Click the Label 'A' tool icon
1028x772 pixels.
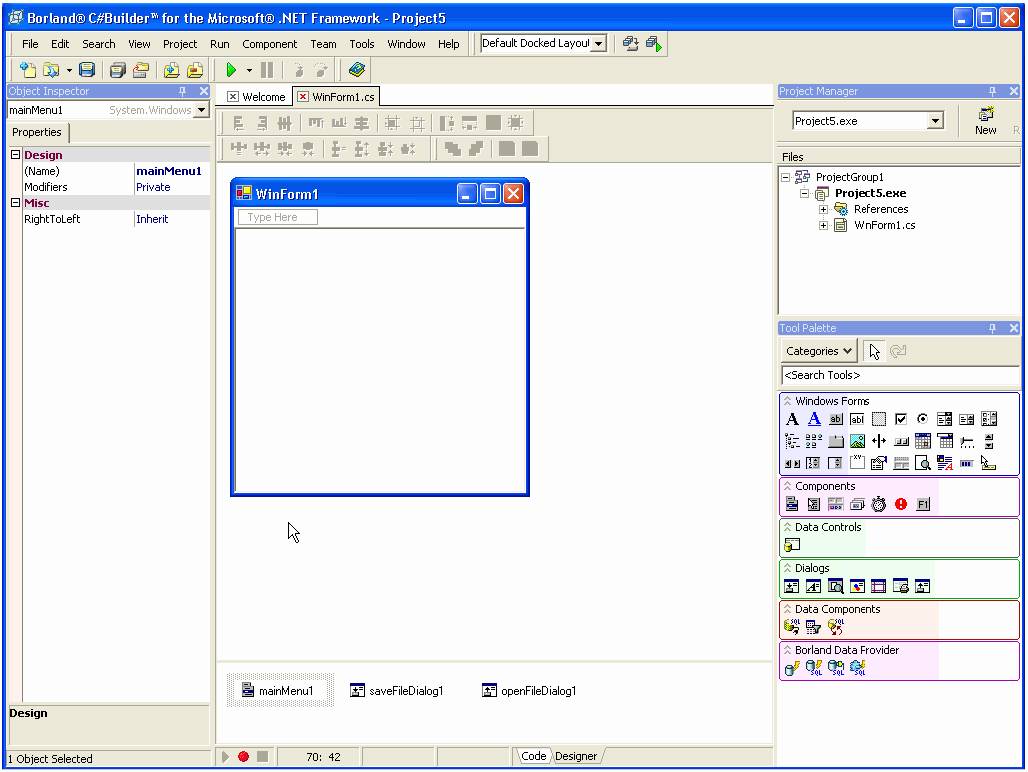click(792, 420)
